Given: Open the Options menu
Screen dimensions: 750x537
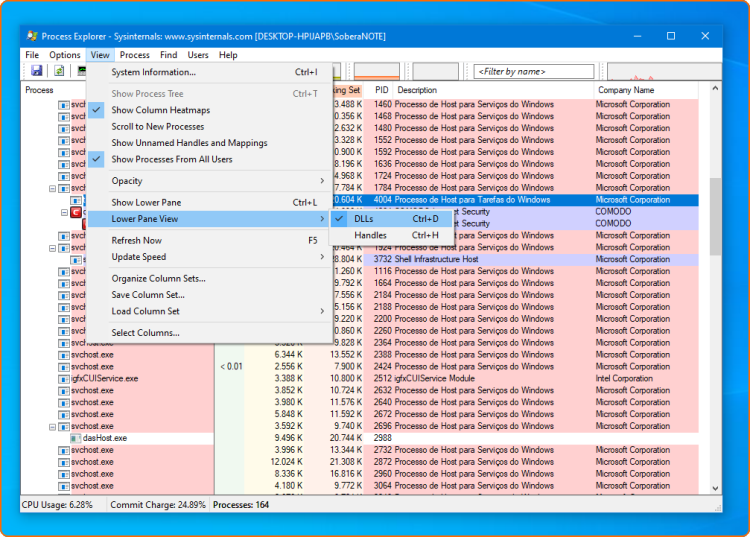Looking at the screenshot, I should click(x=65, y=55).
